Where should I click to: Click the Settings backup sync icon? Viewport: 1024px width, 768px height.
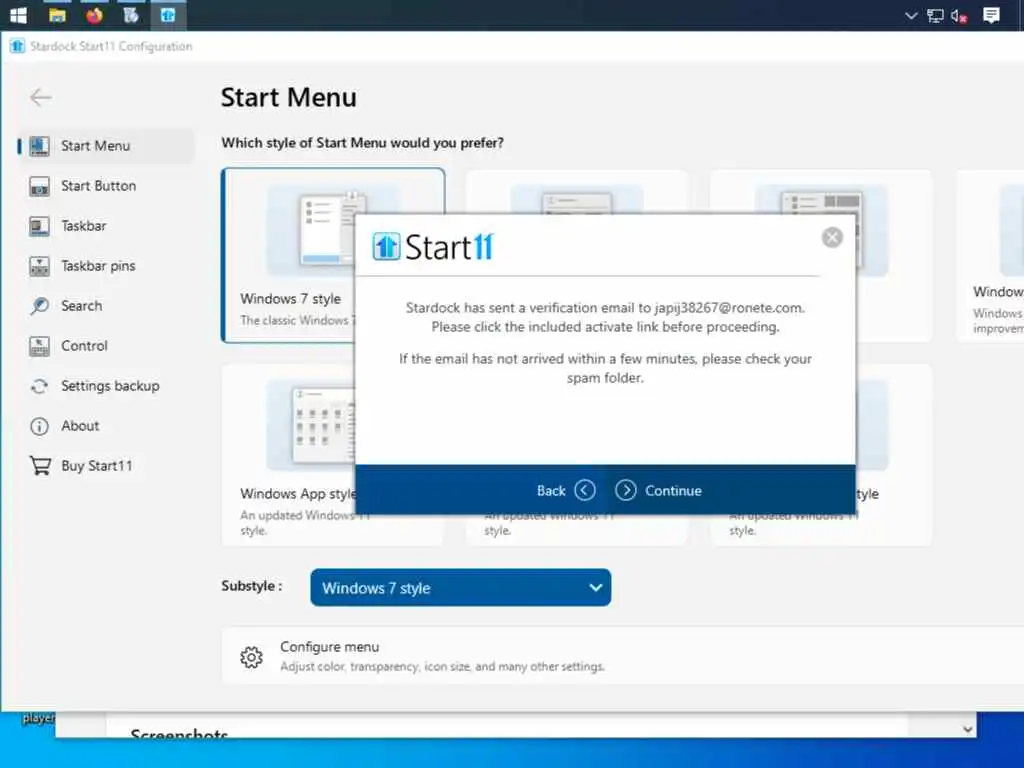click(39, 386)
